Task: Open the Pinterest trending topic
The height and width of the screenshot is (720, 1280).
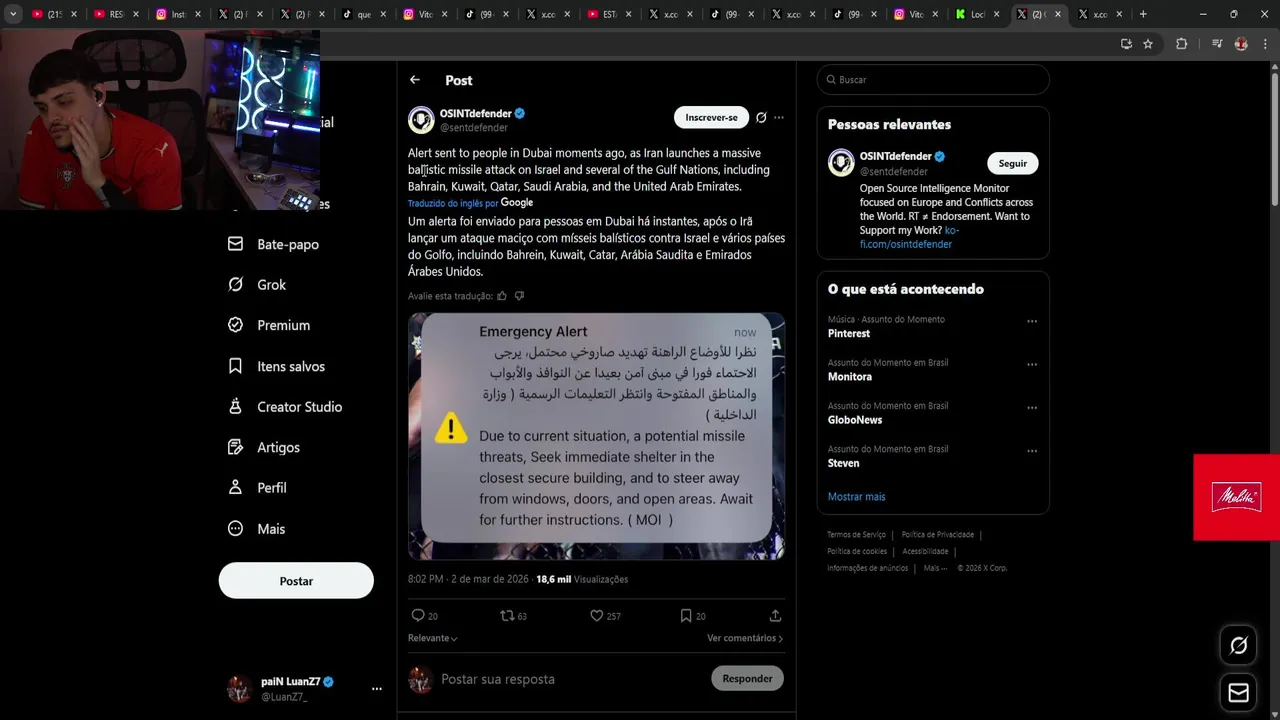Action: [849, 333]
